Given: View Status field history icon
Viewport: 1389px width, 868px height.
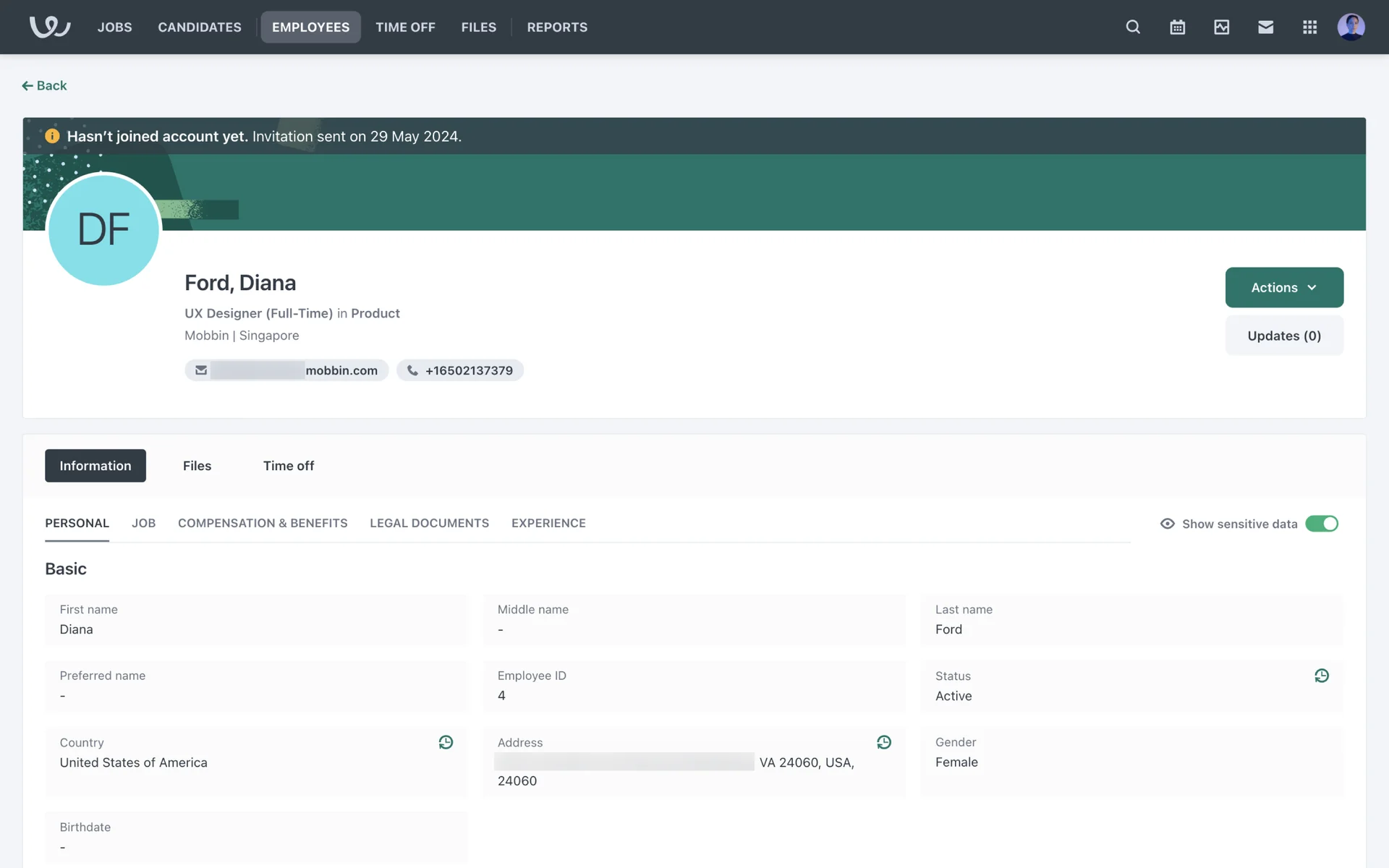Looking at the screenshot, I should coord(1321,676).
